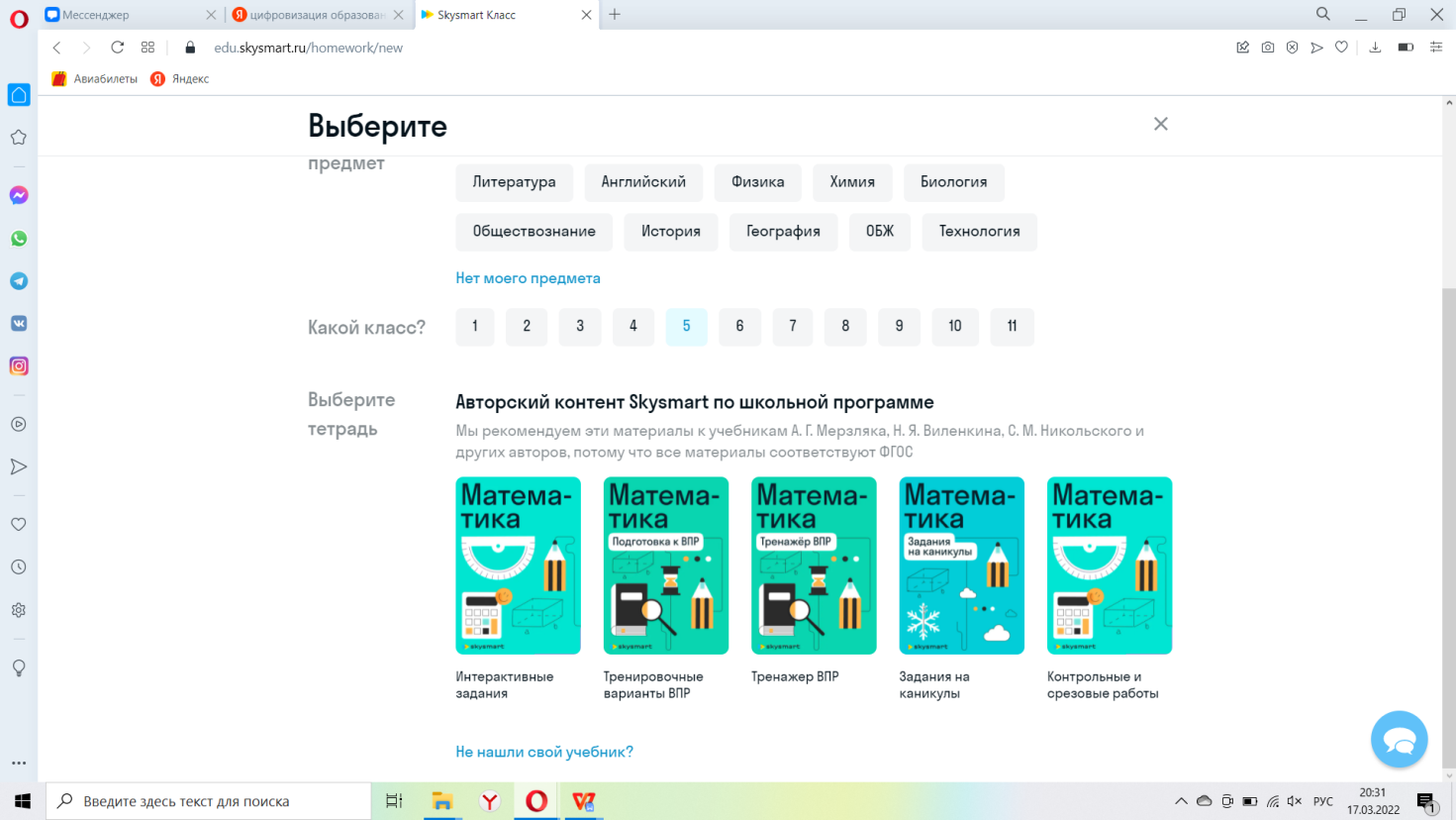Open the support chat bubble
1456x820 pixels.
click(x=1399, y=739)
